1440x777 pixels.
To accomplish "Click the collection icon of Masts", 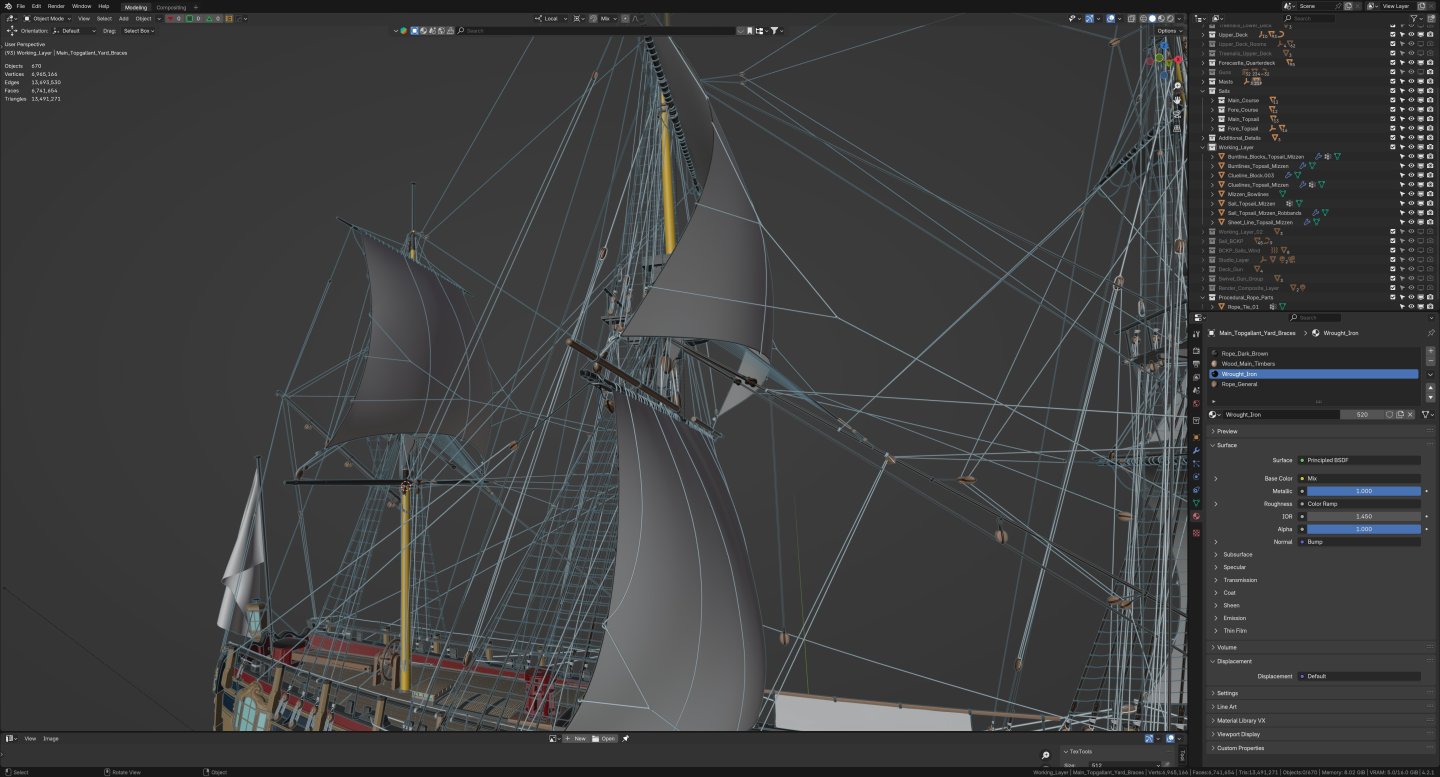I will tap(1212, 82).
